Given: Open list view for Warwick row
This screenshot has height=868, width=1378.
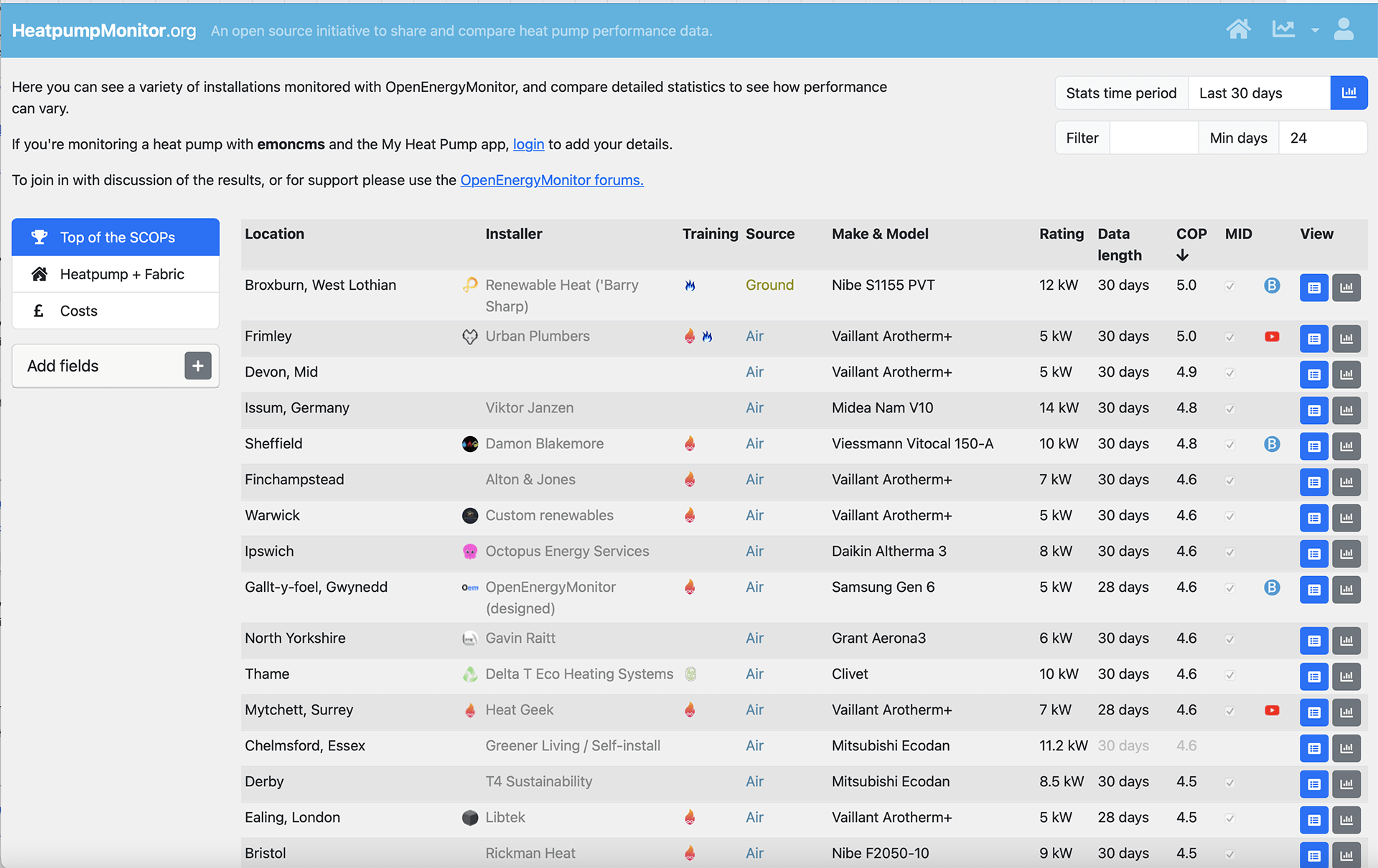Looking at the screenshot, I should click(1314, 518).
